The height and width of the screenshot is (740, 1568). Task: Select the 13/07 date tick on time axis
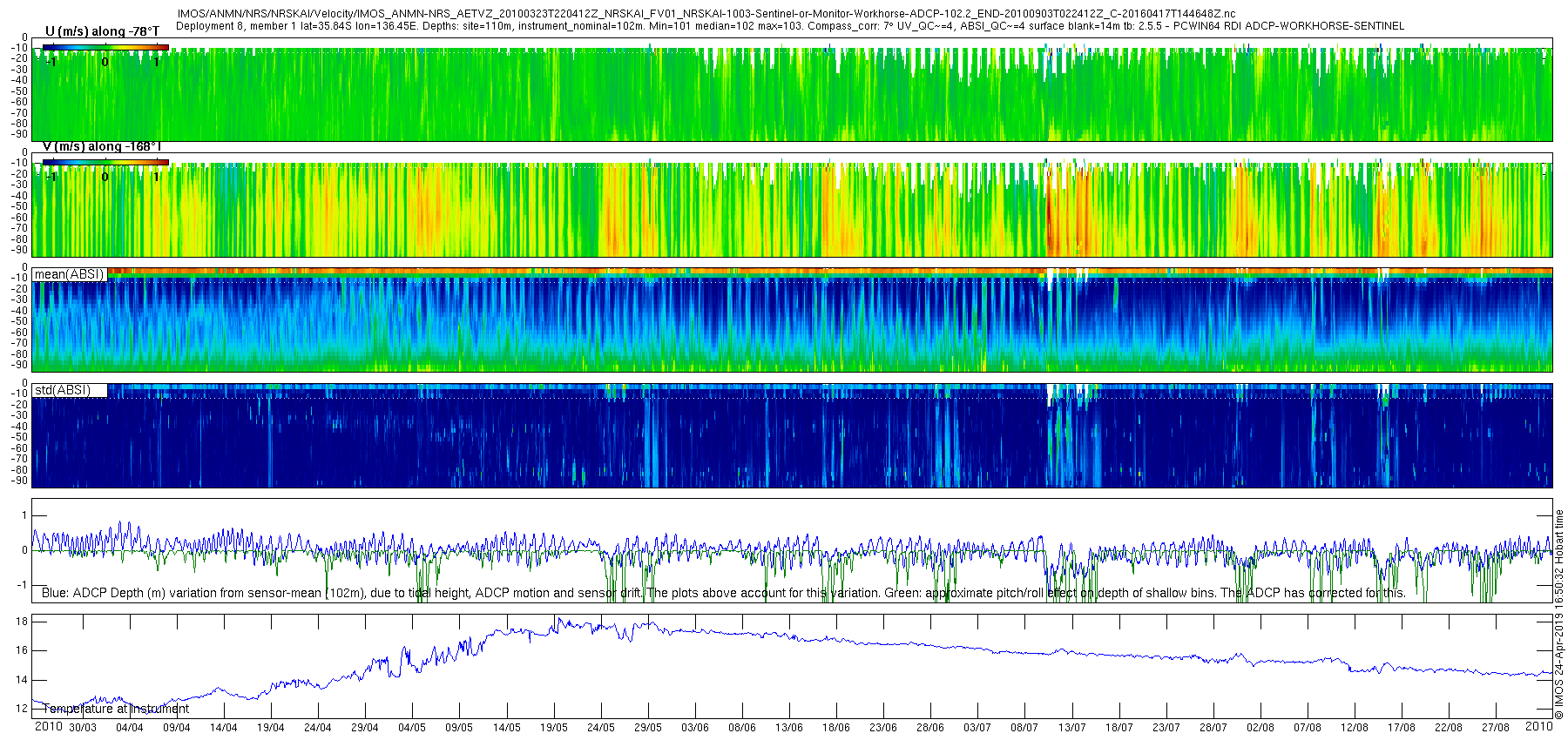[x=1071, y=728]
